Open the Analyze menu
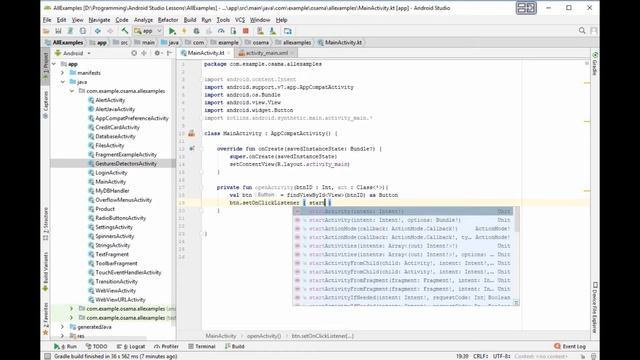Screen dimensions: 640x360 click(x=143, y=20)
